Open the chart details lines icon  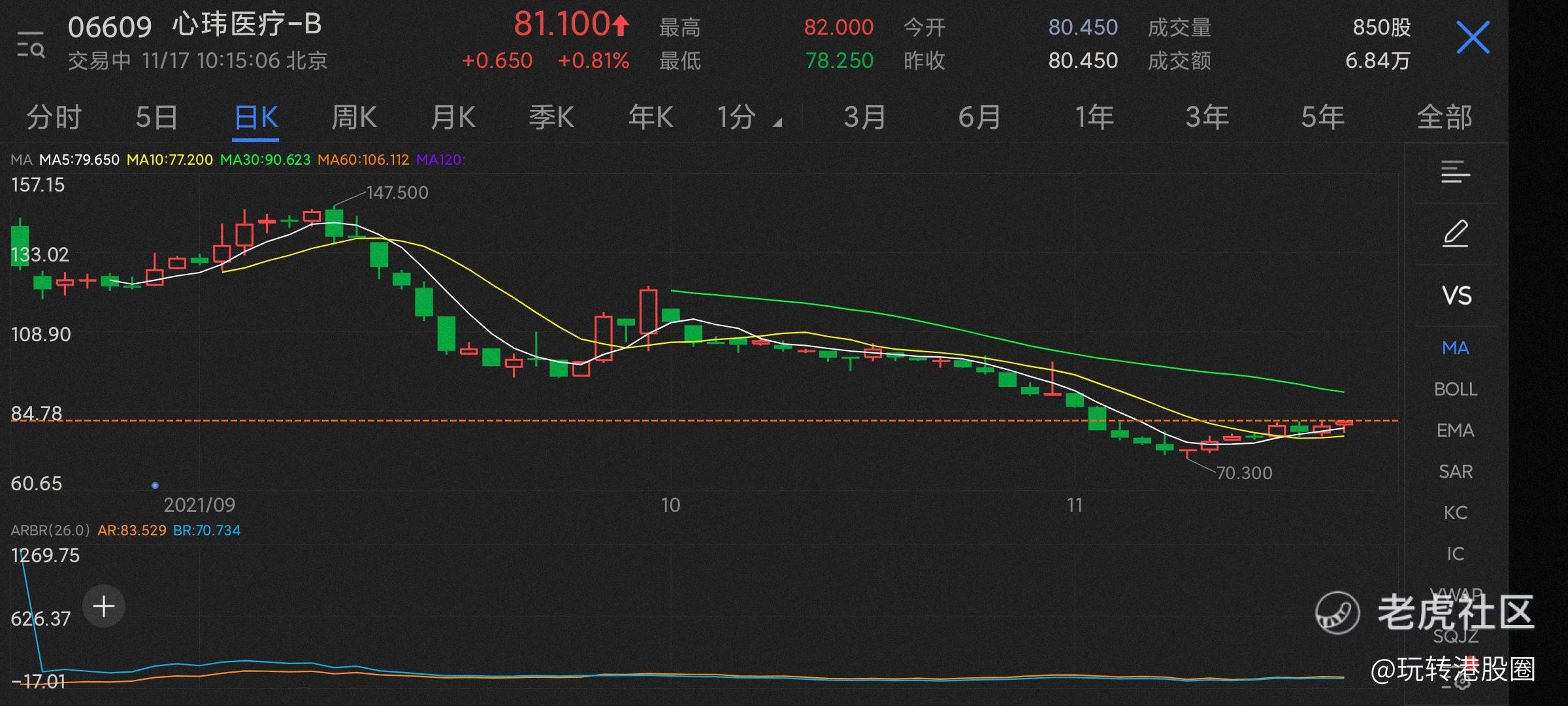1455,173
